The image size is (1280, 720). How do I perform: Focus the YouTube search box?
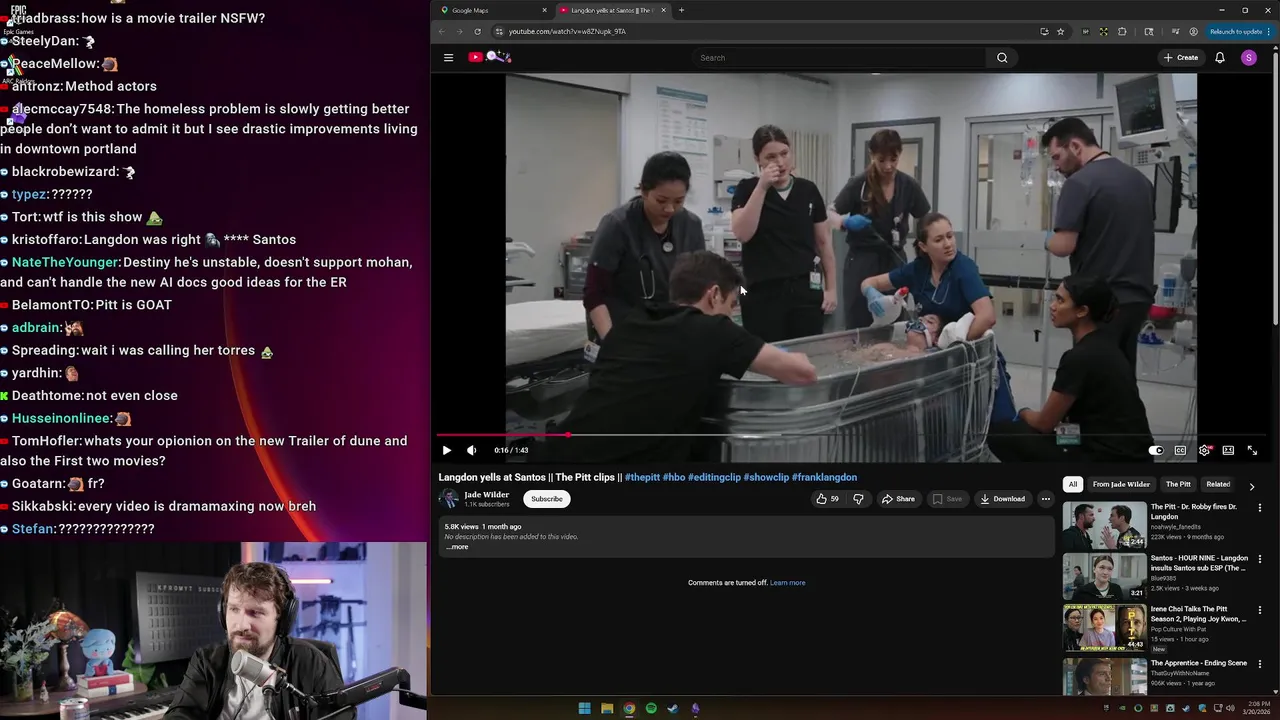click(x=840, y=57)
